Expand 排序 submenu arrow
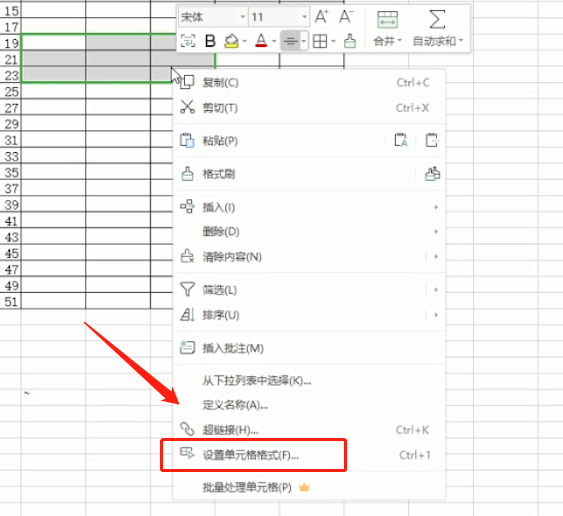This screenshot has height=516, width=563. point(436,315)
